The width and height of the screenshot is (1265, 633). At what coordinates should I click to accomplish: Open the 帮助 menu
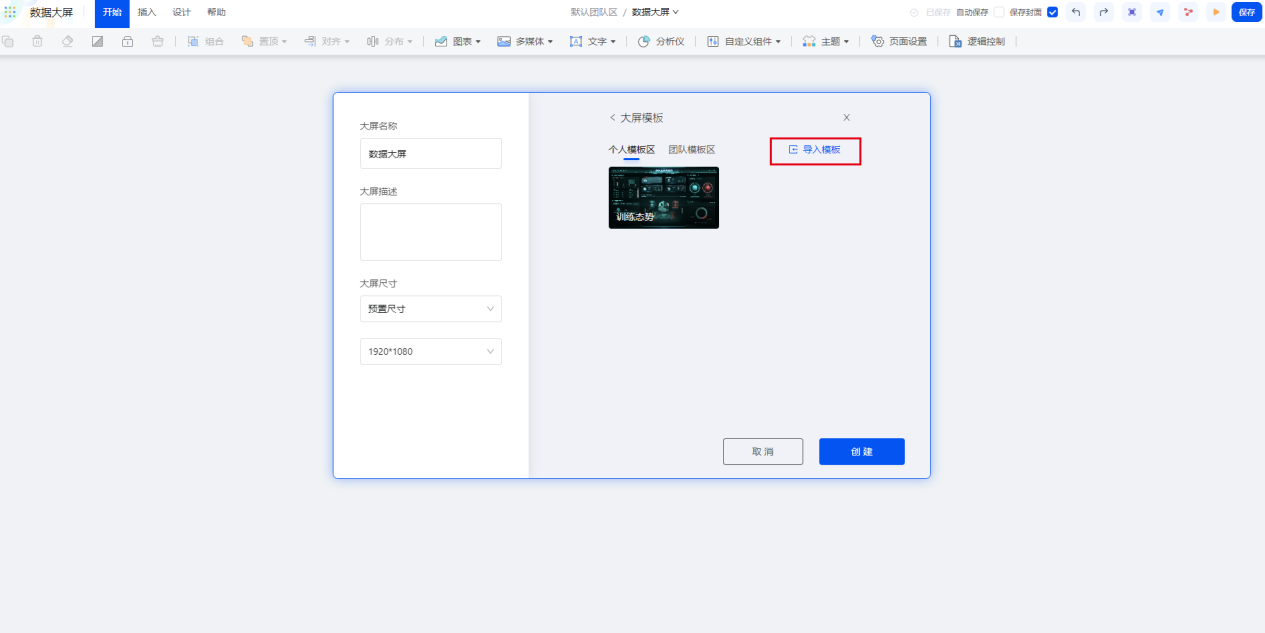click(x=216, y=12)
